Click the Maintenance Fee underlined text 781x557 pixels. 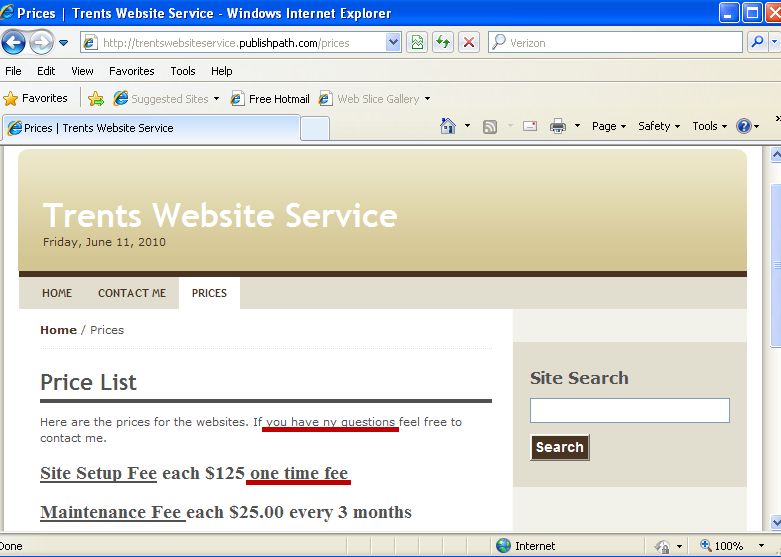click(113, 512)
